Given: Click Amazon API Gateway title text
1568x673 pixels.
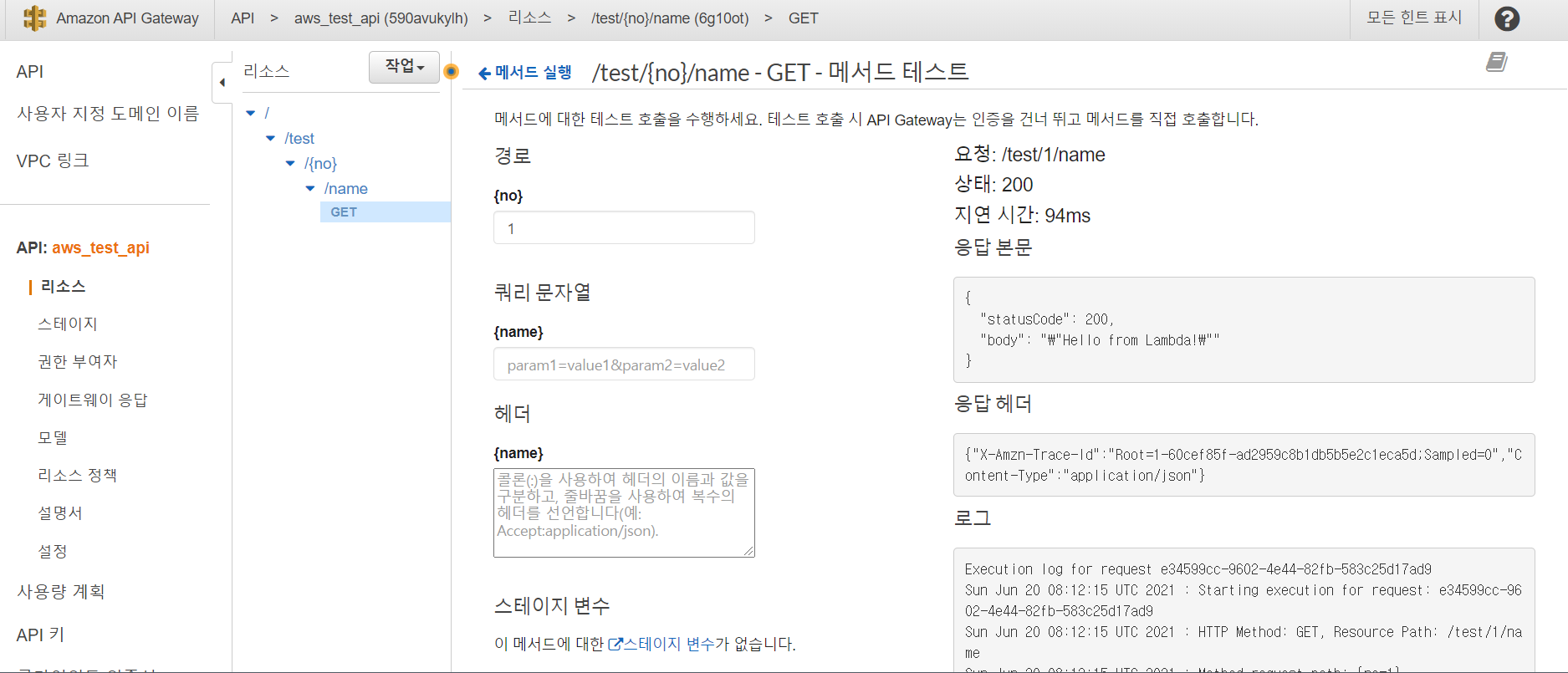Looking at the screenshot, I should 127,18.
